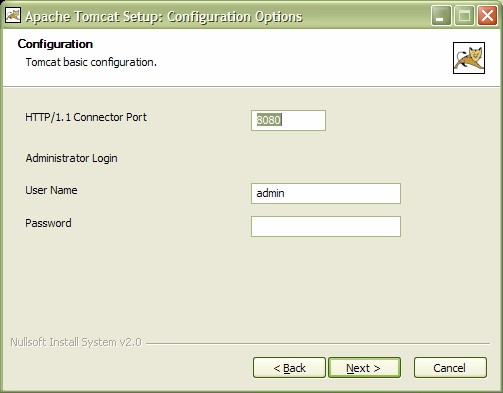Click the Tomcat cat logo in header
This screenshot has width=503, height=393.
[x=469, y=58]
